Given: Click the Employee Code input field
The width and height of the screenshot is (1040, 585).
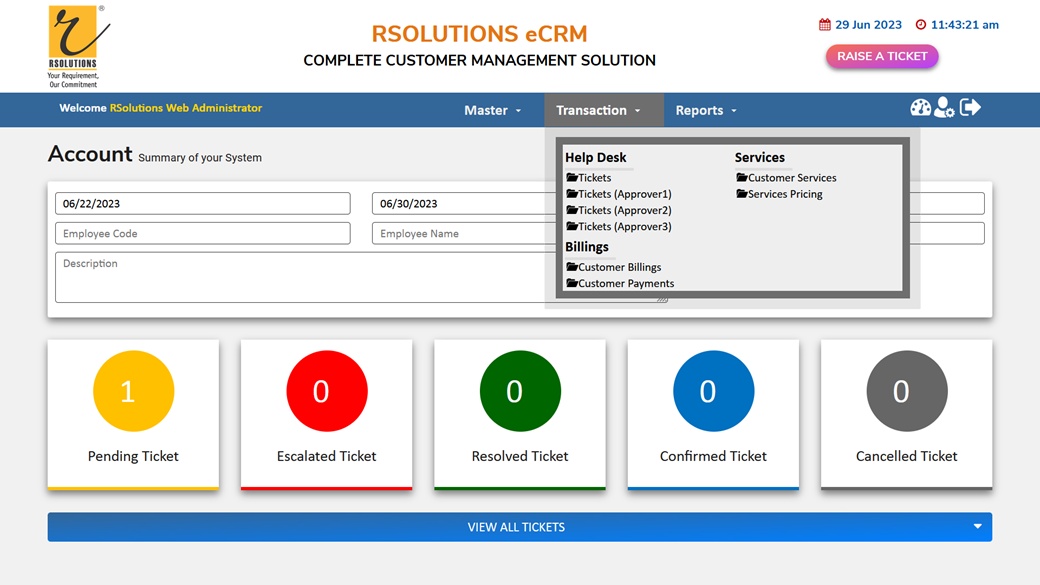Looking at the screenshot, I should [203, 233].
